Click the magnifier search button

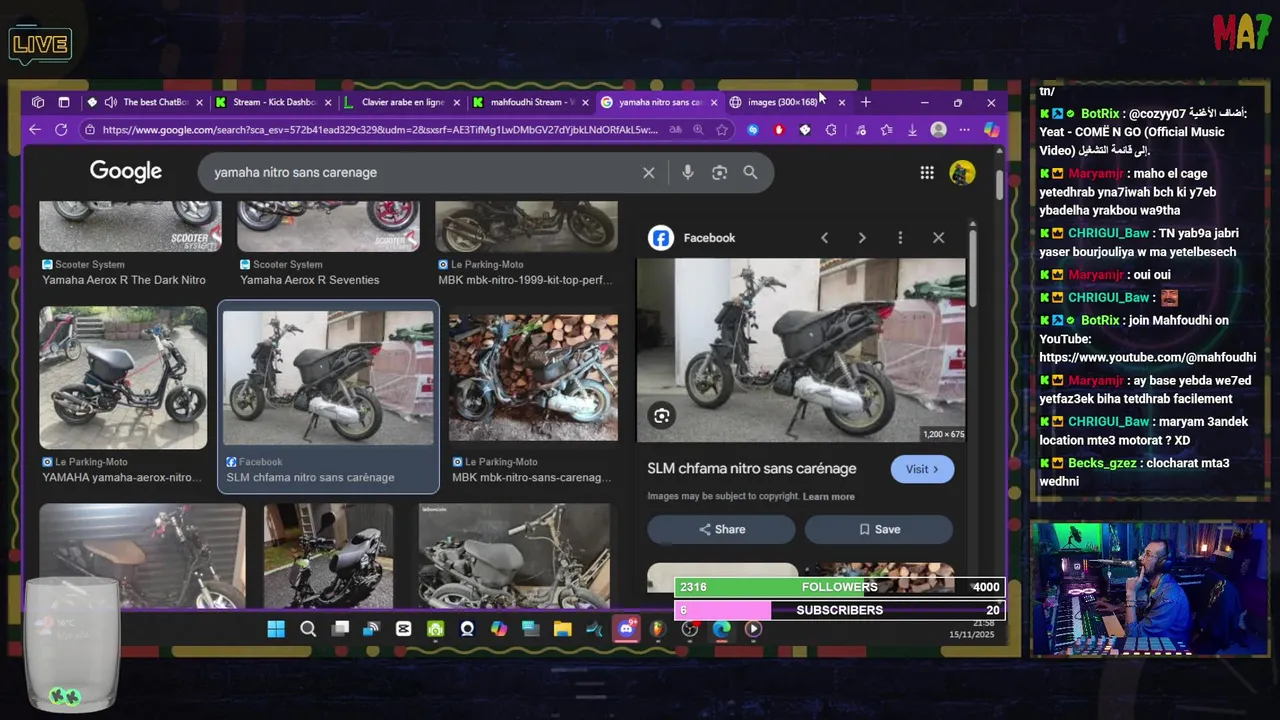tap(750, 173)
